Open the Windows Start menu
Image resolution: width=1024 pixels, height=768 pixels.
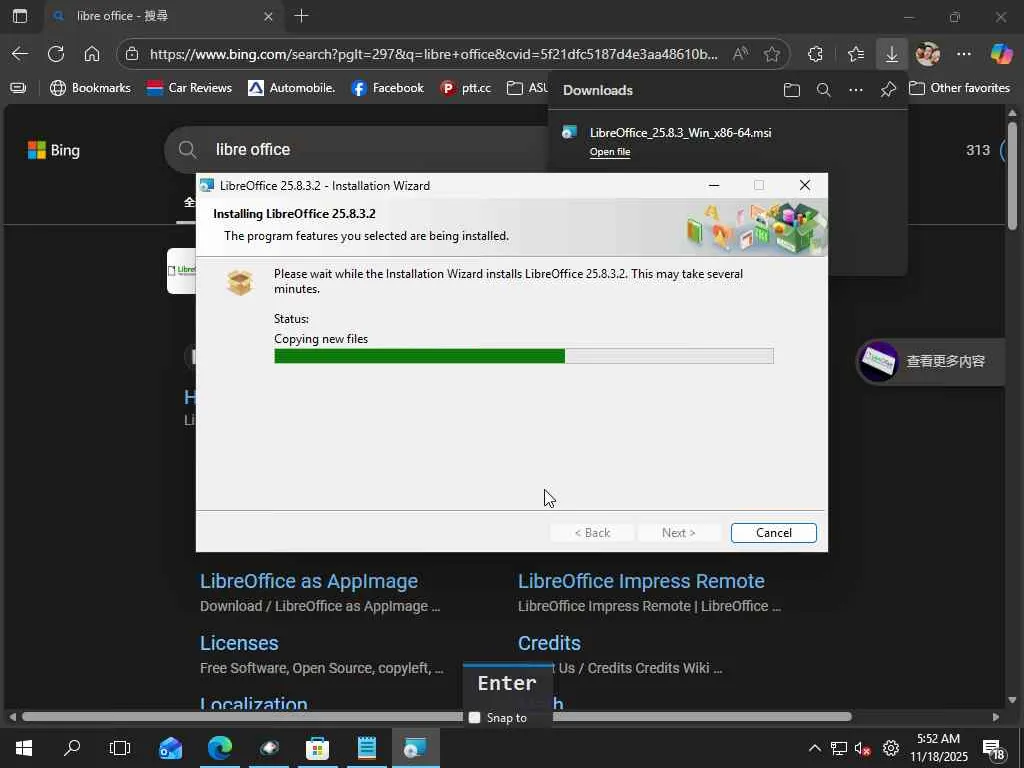click(24, 748)
